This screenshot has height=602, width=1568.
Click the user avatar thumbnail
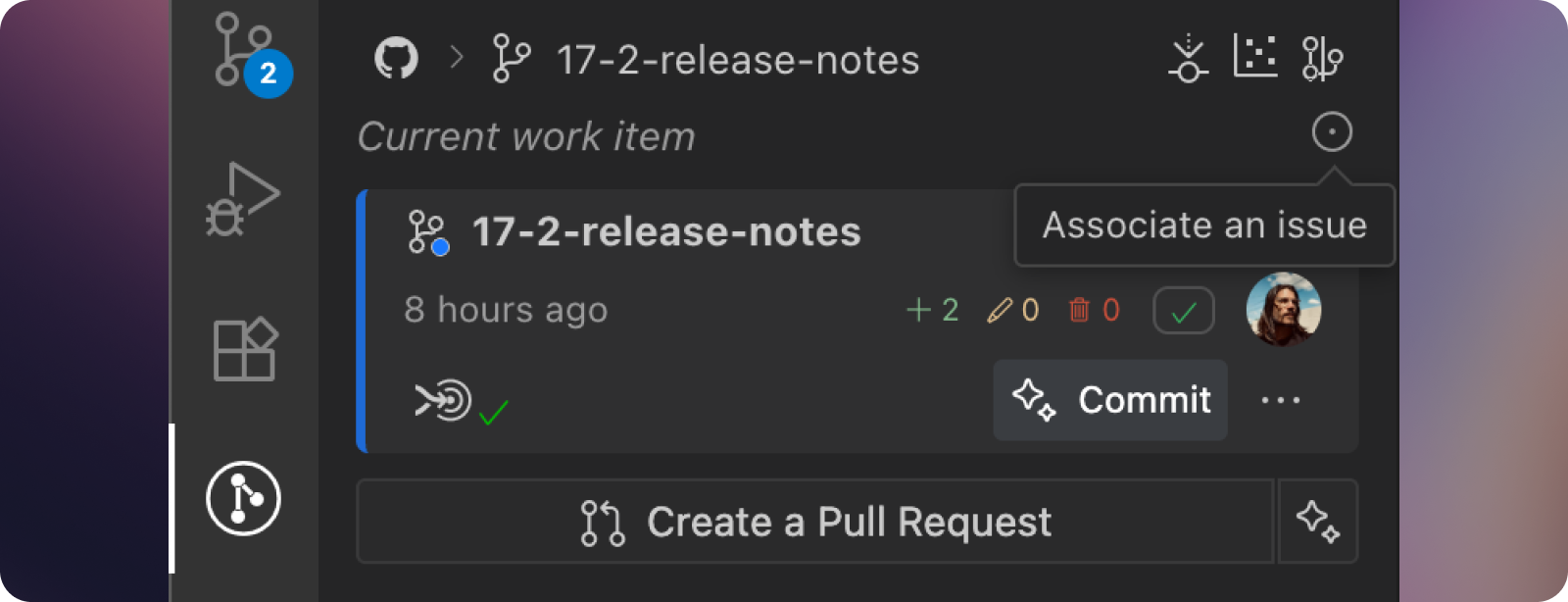[x=1284, y=309]
